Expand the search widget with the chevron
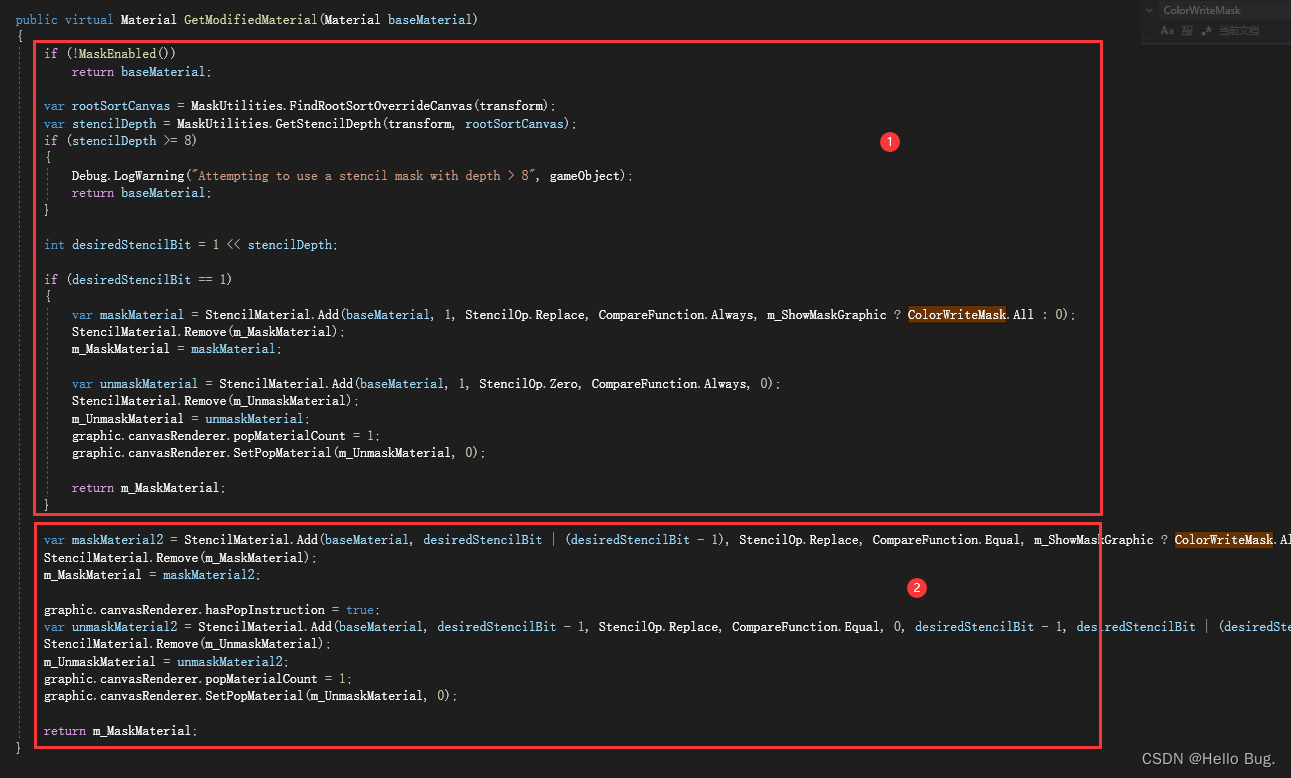This screenshot has height=778, width=1291. (1149, 10)
